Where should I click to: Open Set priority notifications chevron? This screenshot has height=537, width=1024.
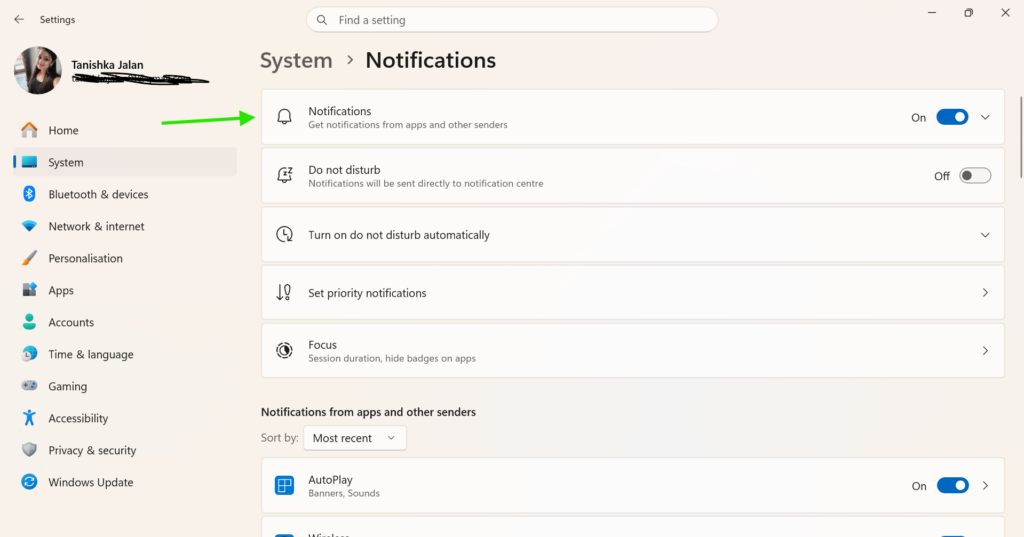click(985, 293)
